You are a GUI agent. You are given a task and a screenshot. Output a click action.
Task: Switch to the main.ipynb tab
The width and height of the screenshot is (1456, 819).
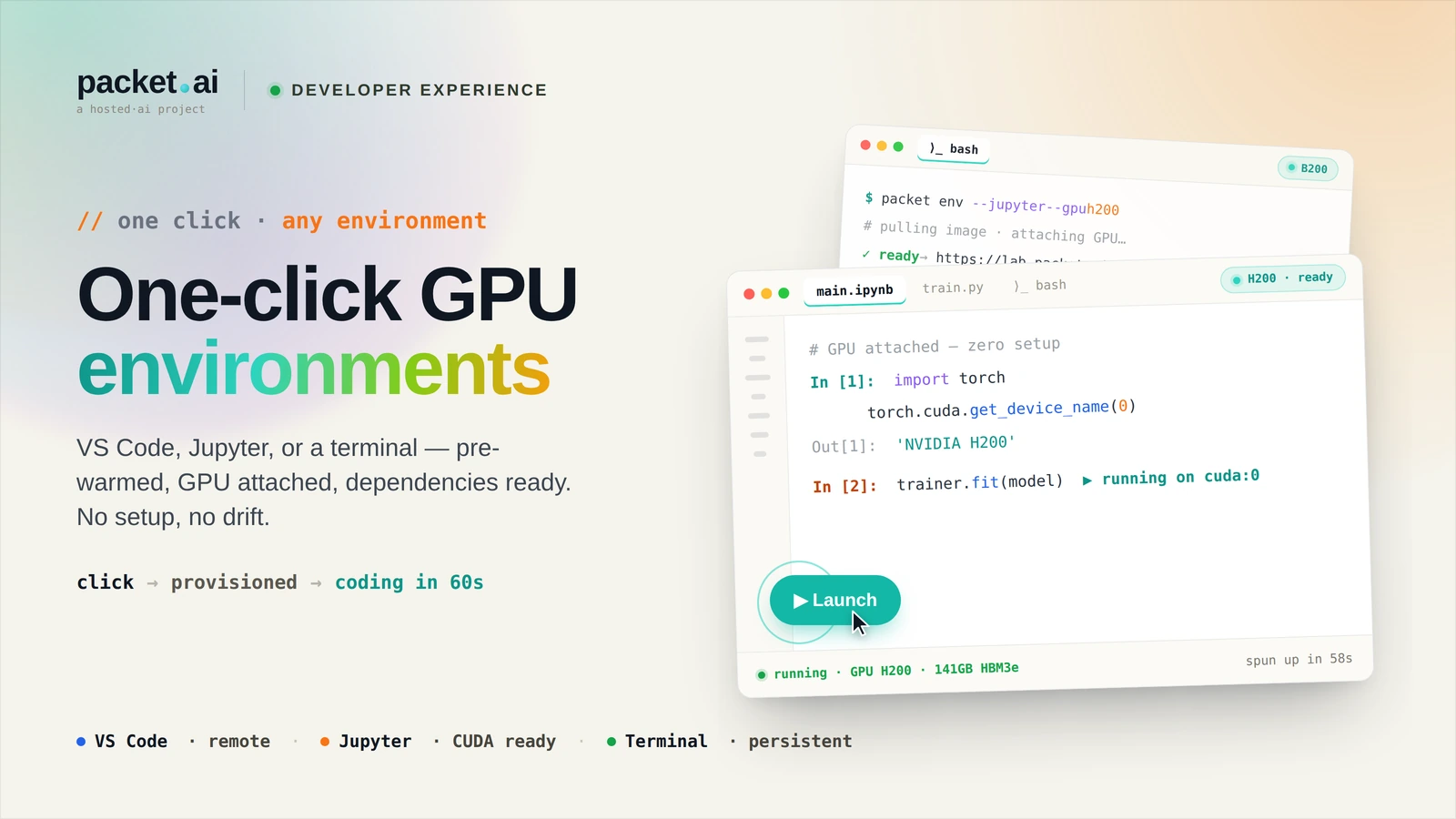tap(854, 290)
